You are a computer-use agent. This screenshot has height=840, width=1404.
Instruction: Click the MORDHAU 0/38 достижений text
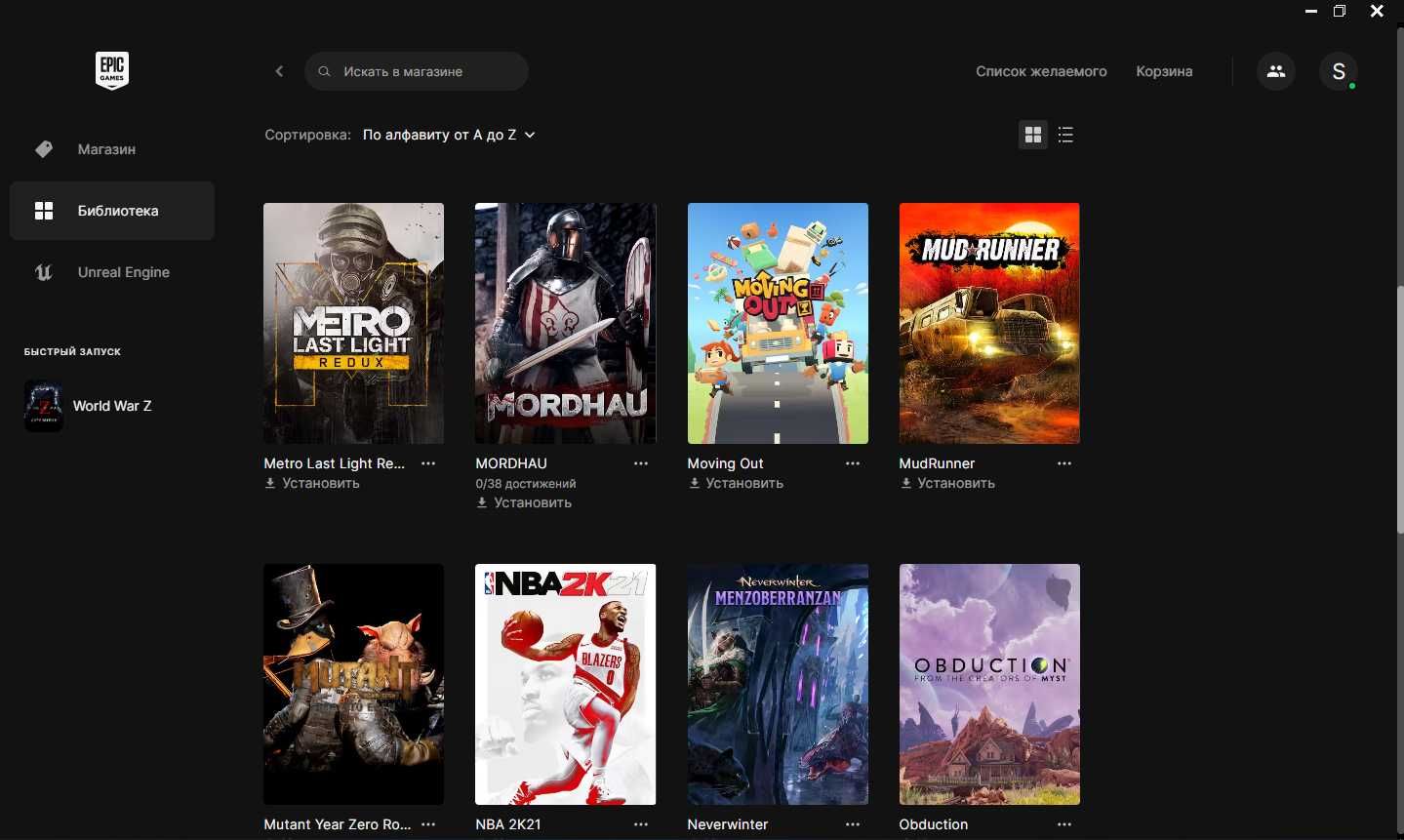pyautogui.click(x=526, y=483)
